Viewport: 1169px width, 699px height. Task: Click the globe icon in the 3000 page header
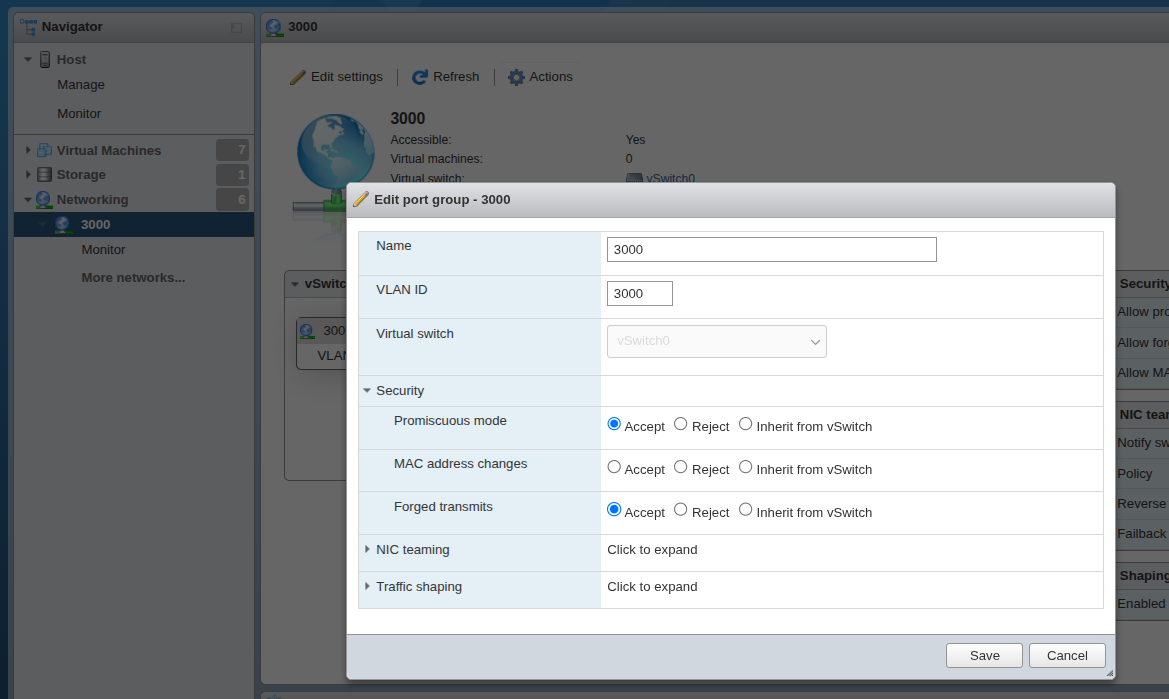coord(274,28)
